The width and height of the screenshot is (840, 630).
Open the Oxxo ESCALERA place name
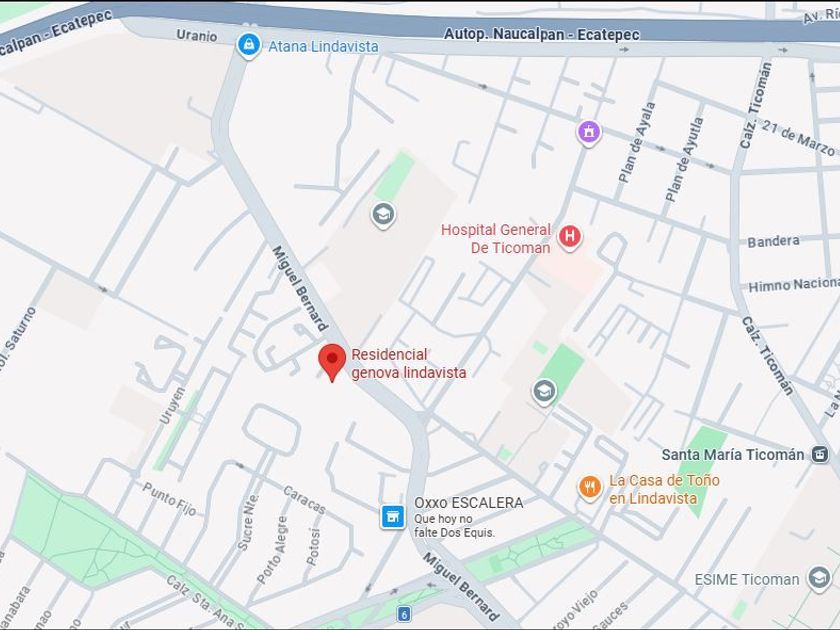468,502
